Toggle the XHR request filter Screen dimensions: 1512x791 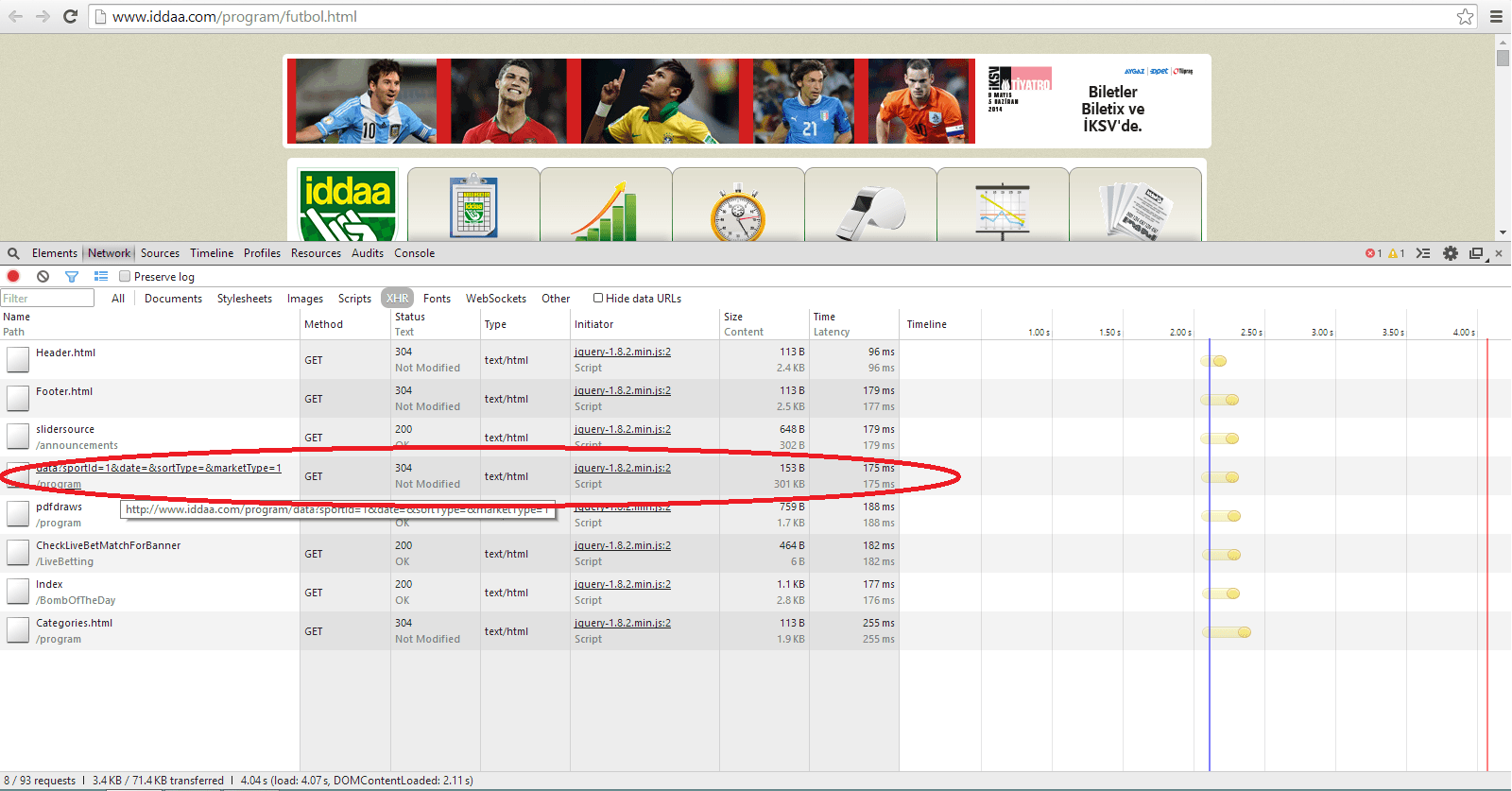tap(398, 299)
